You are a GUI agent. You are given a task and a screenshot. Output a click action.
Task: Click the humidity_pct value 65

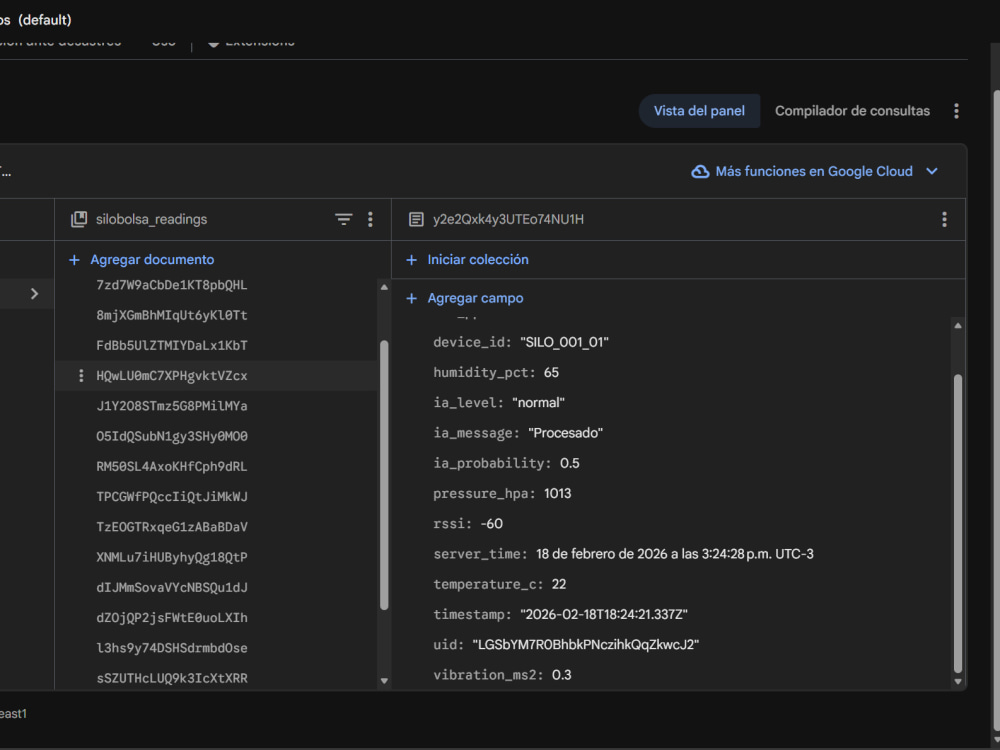click(551, 372)
